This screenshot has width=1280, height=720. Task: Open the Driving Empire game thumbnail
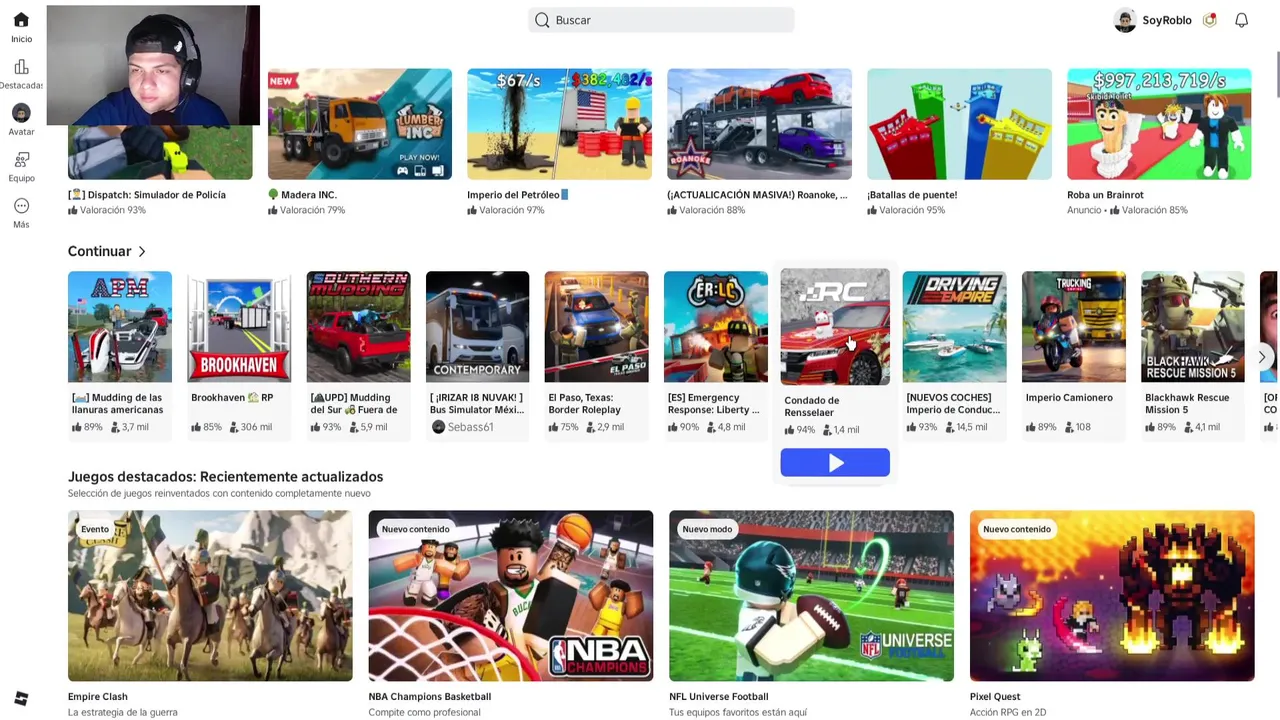coord(954,327)
